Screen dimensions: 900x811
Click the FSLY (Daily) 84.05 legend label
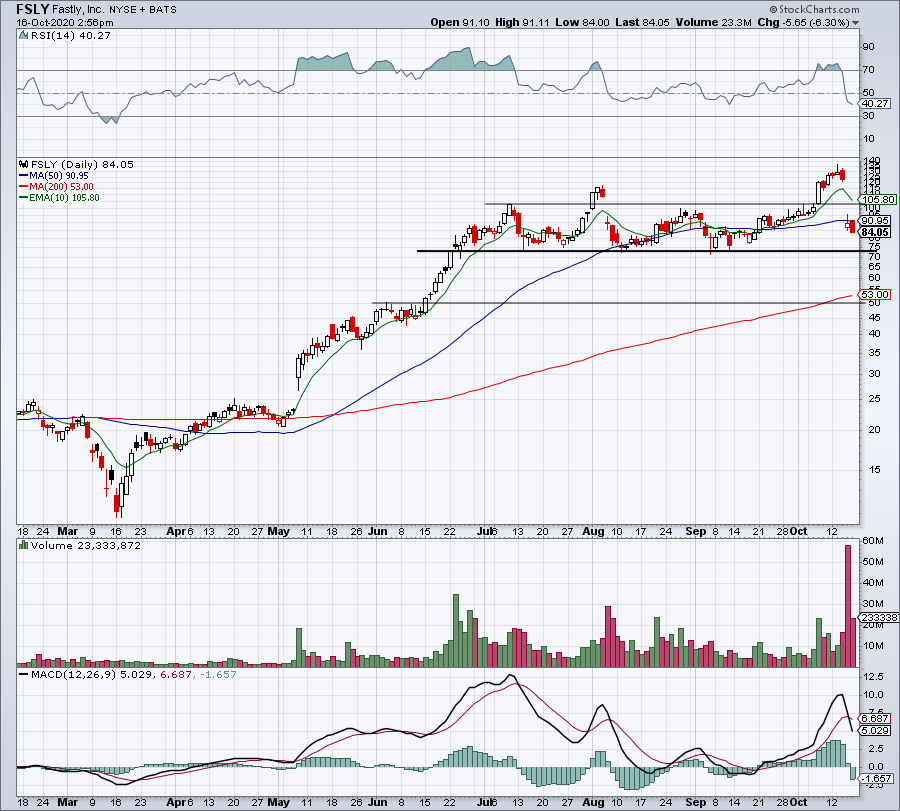[x=82, y=164]
